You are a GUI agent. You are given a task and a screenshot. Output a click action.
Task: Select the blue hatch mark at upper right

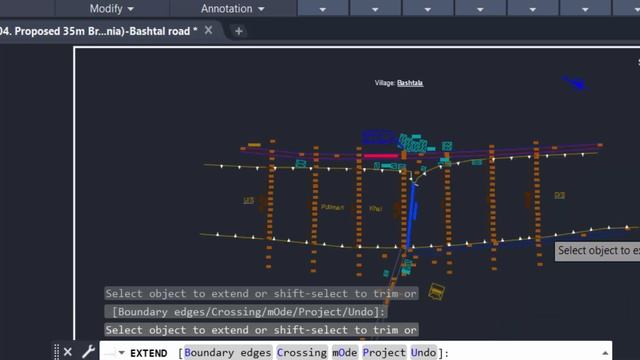(575, 82)
